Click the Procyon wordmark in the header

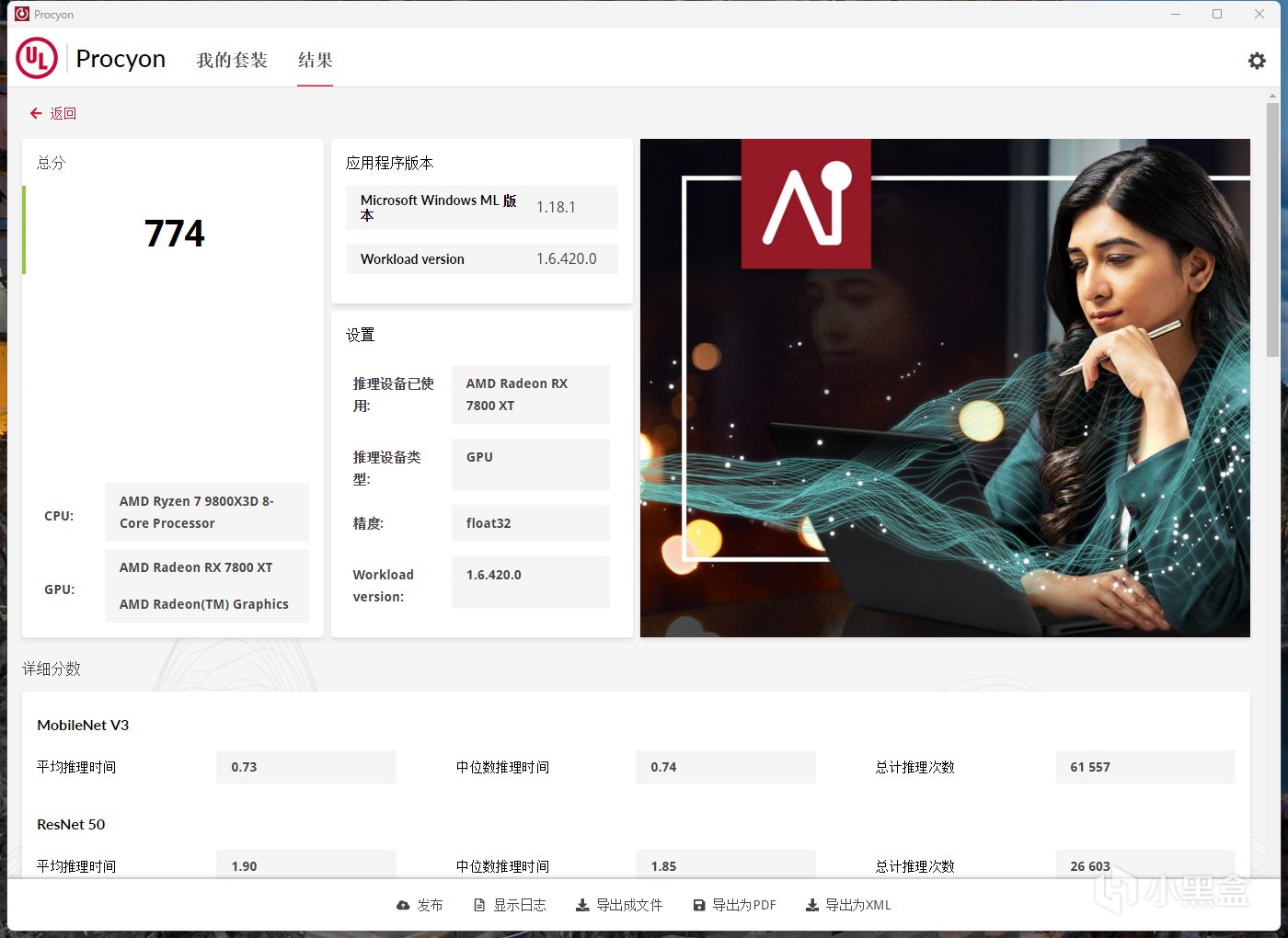point(121,59)
